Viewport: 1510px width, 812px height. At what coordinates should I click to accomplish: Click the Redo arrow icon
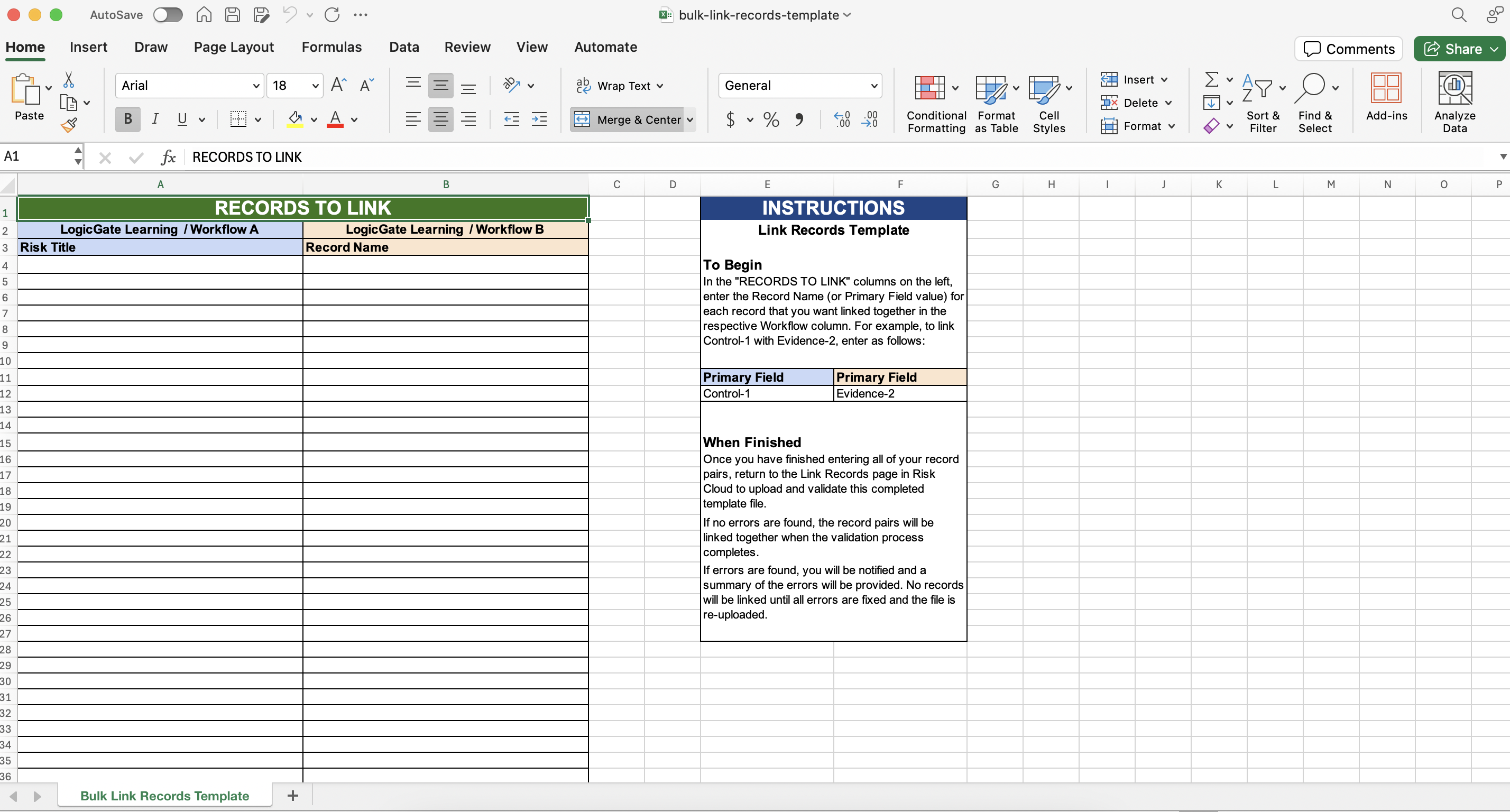333,15
